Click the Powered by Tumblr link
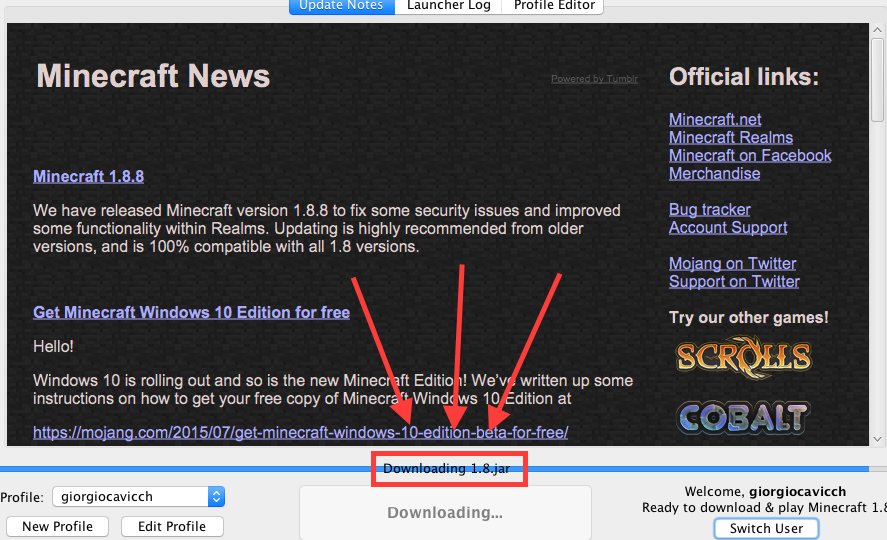 coord(595,79)
